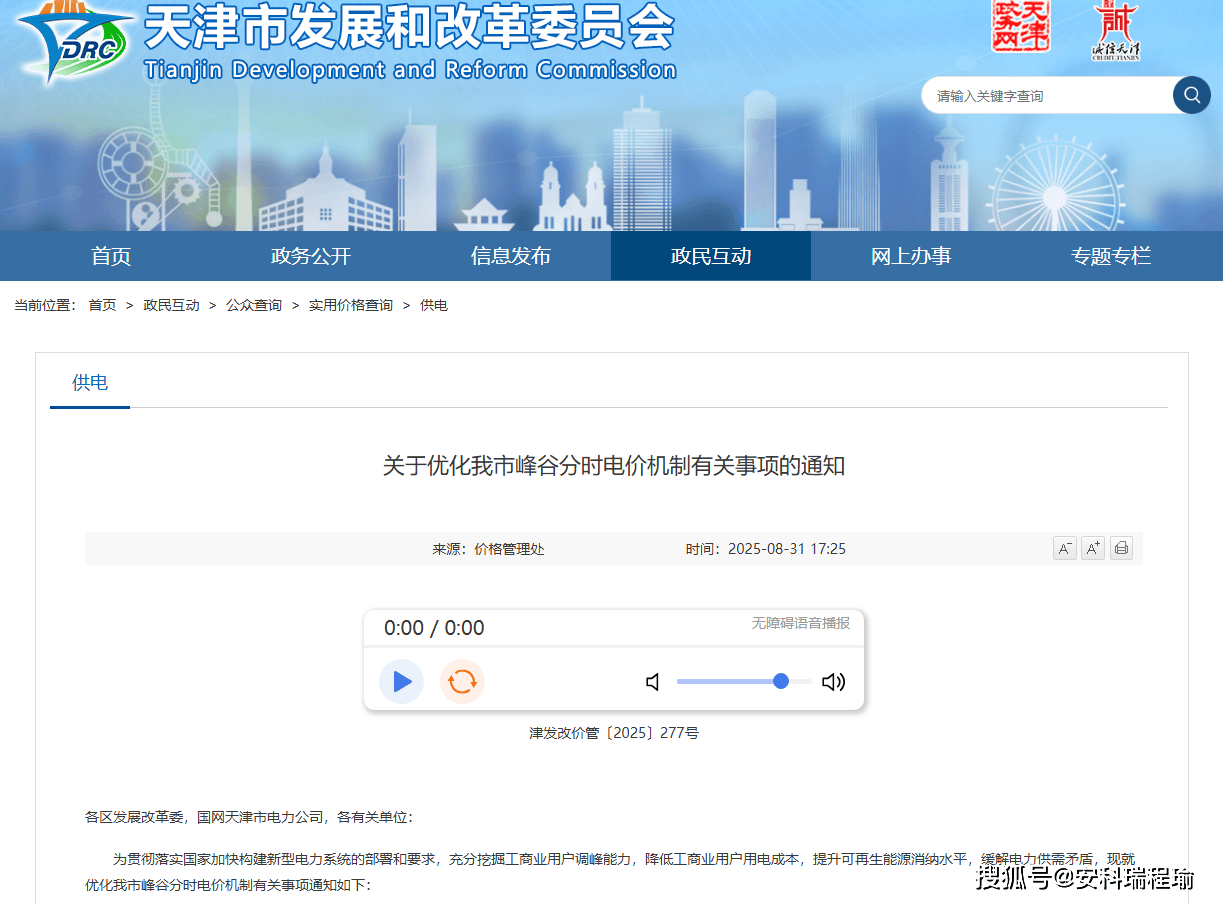1223x904 pixels.
Task: Select 信息发布 in main navigation
Action: pos(511,256)
